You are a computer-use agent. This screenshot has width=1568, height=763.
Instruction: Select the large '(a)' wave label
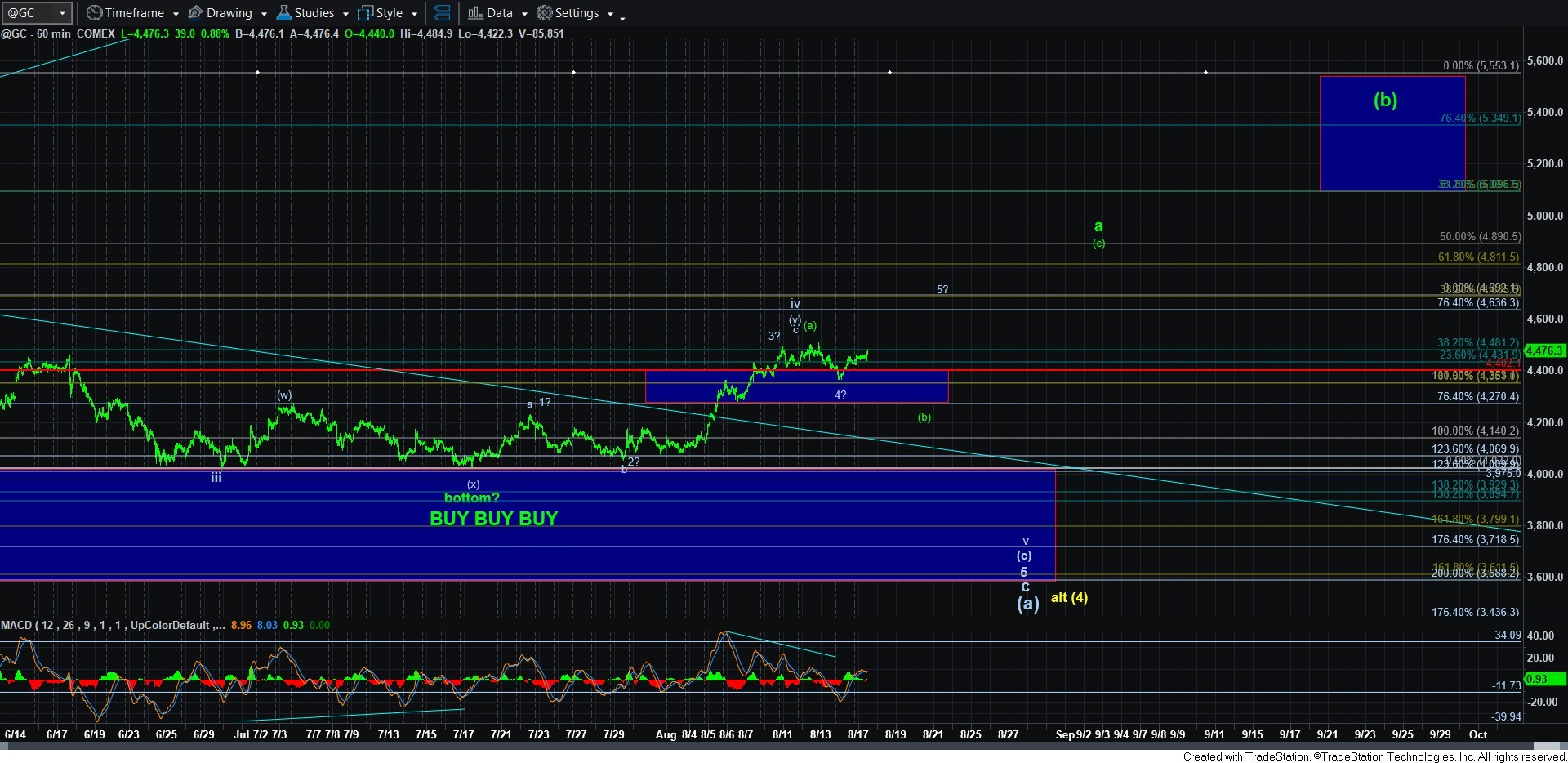1028,603
